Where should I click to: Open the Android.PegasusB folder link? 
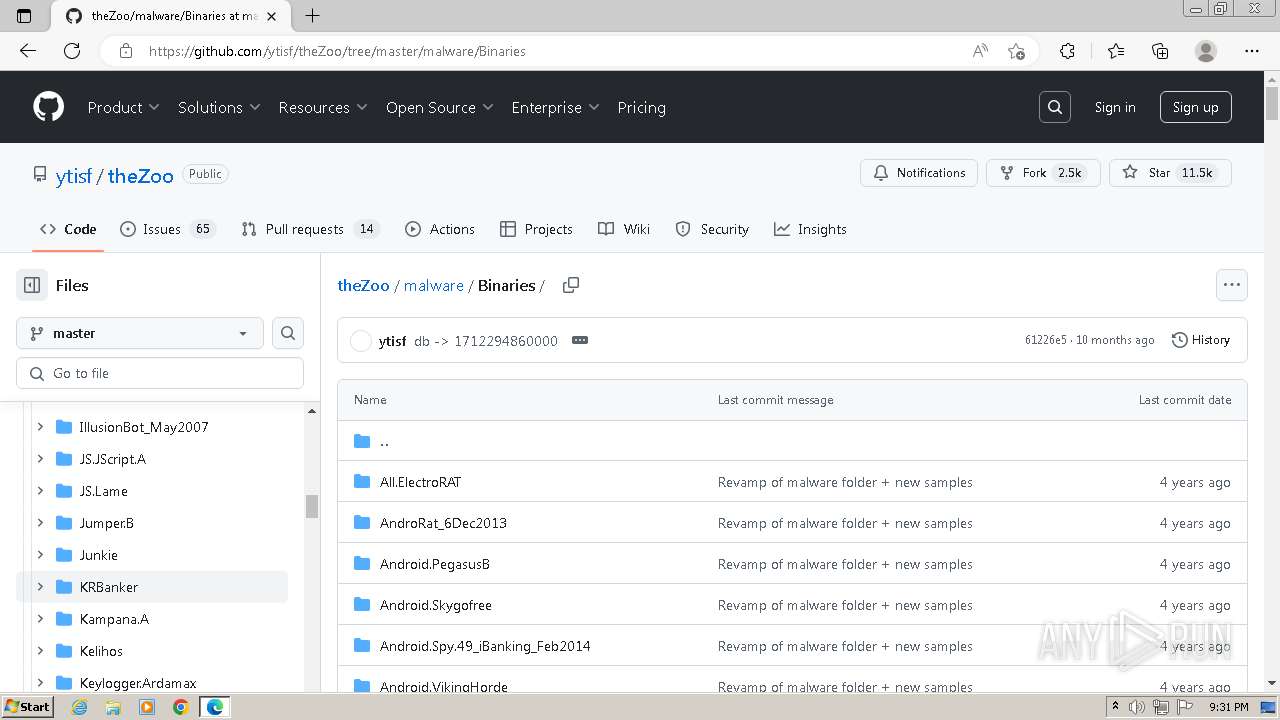point(434,564)
